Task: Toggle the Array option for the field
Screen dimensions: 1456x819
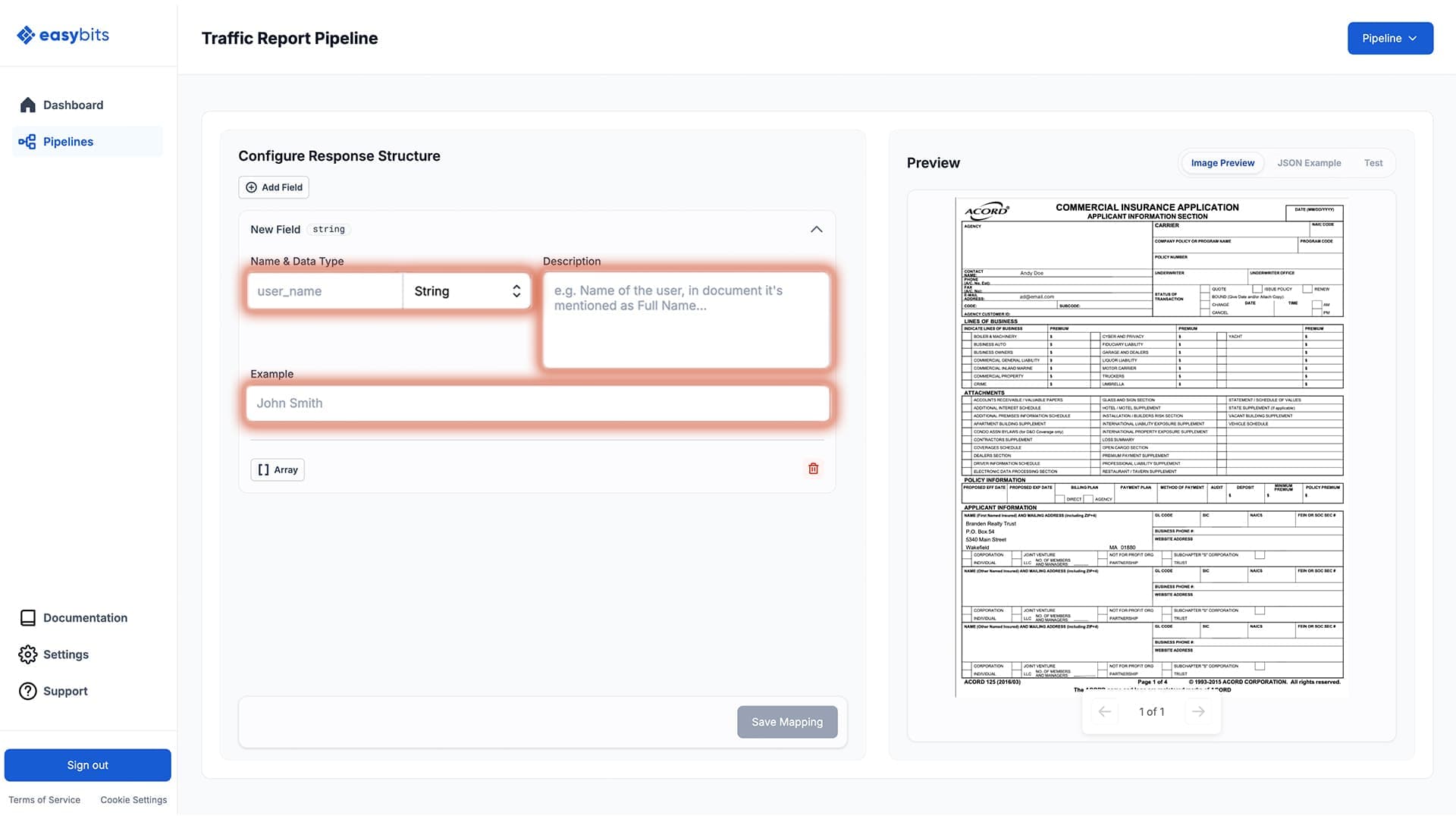Action: tap(278, 469)
